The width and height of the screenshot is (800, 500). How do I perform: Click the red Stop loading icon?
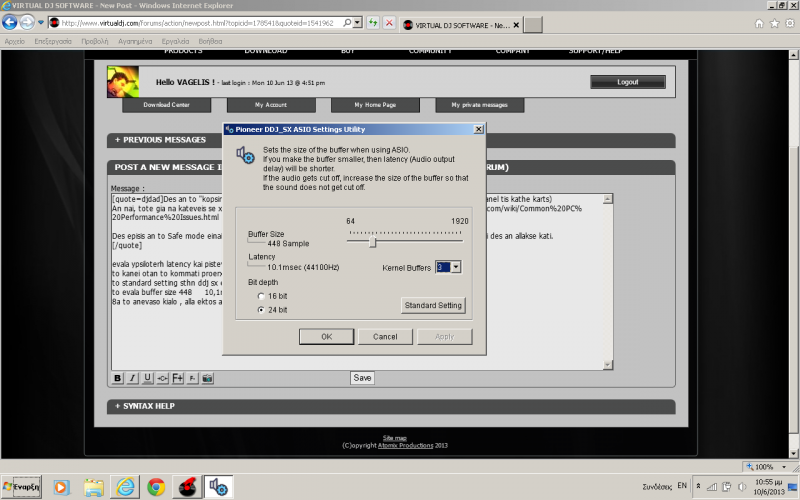coord(389,23)
